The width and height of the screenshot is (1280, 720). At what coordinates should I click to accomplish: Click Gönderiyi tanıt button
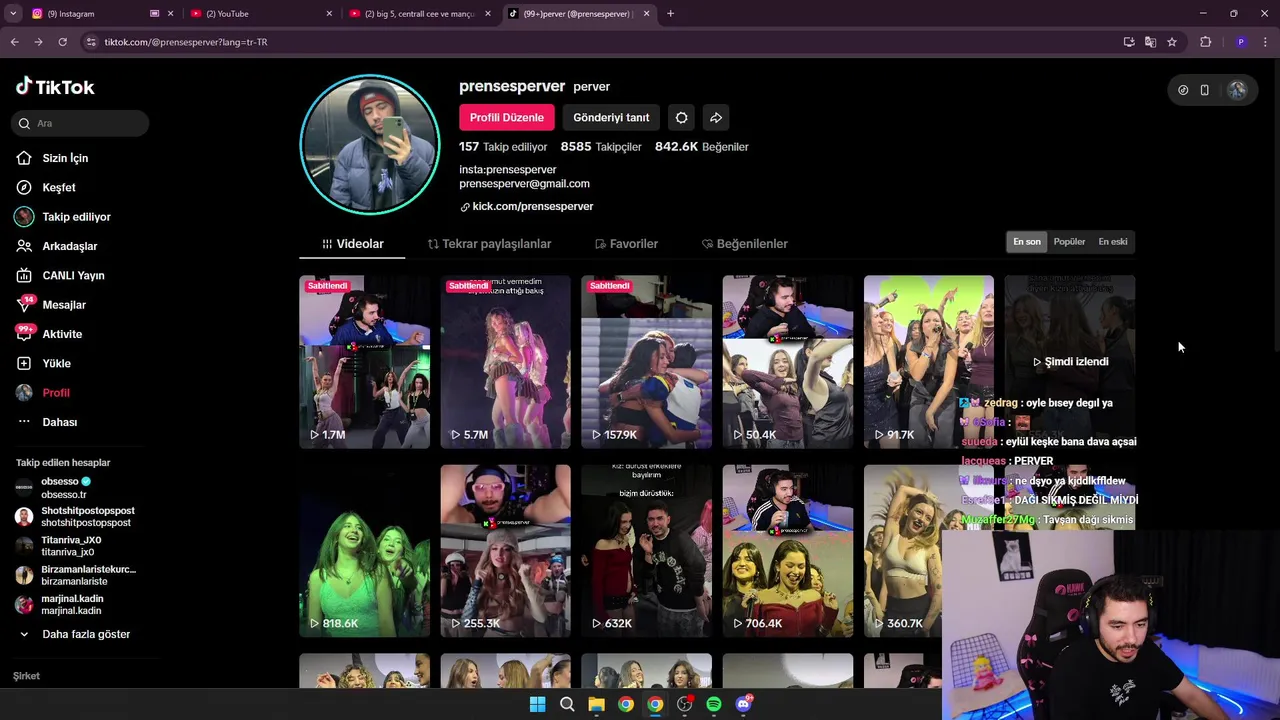(x=611, y=117)
